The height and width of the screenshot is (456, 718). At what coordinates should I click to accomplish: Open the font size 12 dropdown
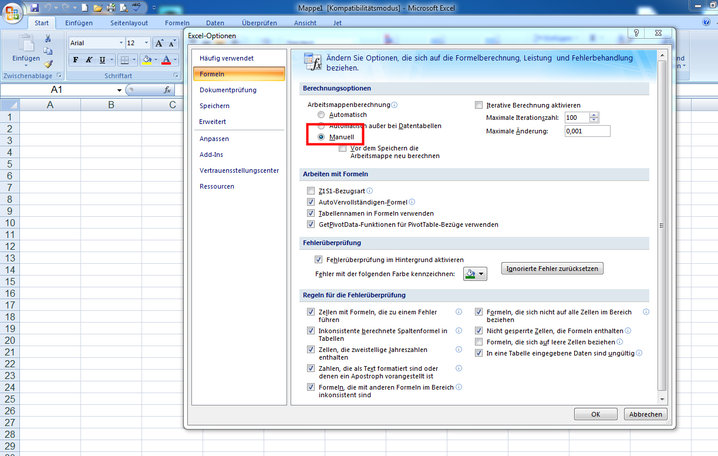(x=146, y=43)
